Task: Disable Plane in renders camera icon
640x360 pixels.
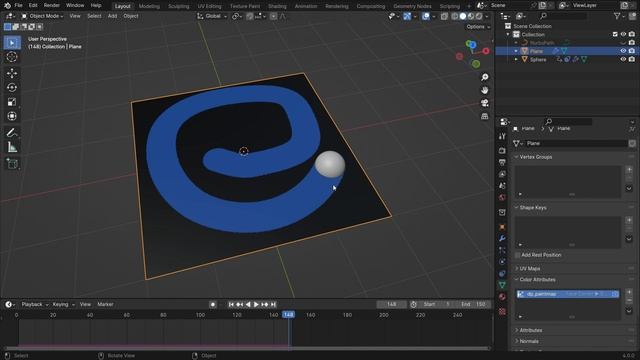Action: (x=632, y=51)
